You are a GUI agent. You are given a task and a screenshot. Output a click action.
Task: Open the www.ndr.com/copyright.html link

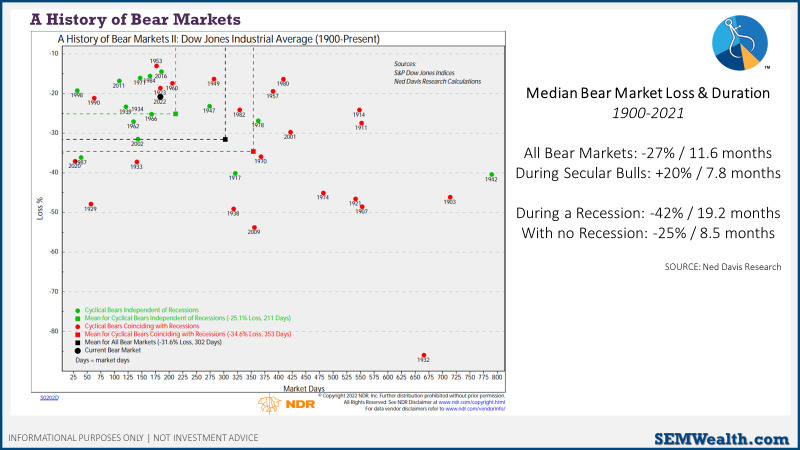(x=471, y=402)
